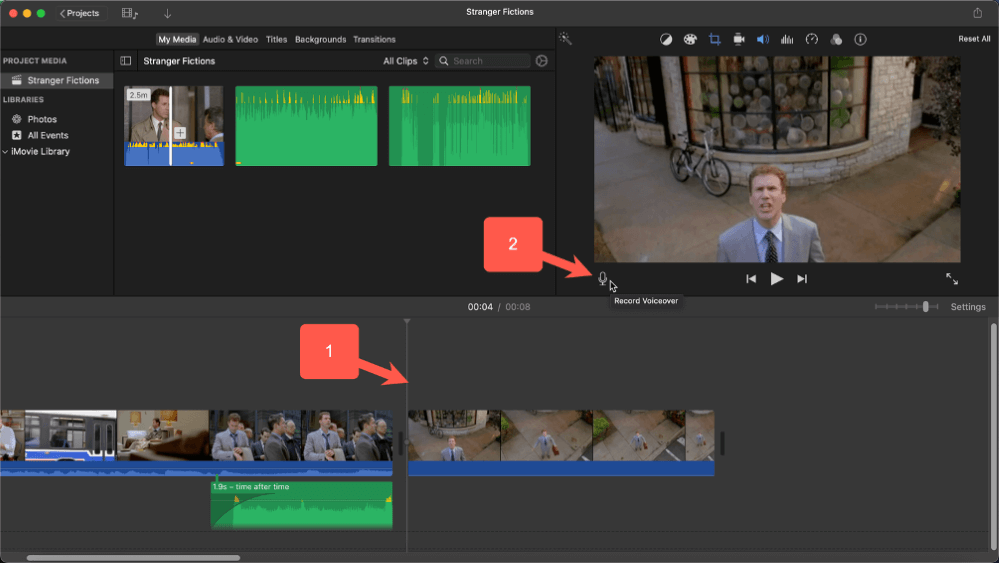The image size is (1000, 563).
Task: Click Reset All adjustments
Action: (x=974, y=39)
